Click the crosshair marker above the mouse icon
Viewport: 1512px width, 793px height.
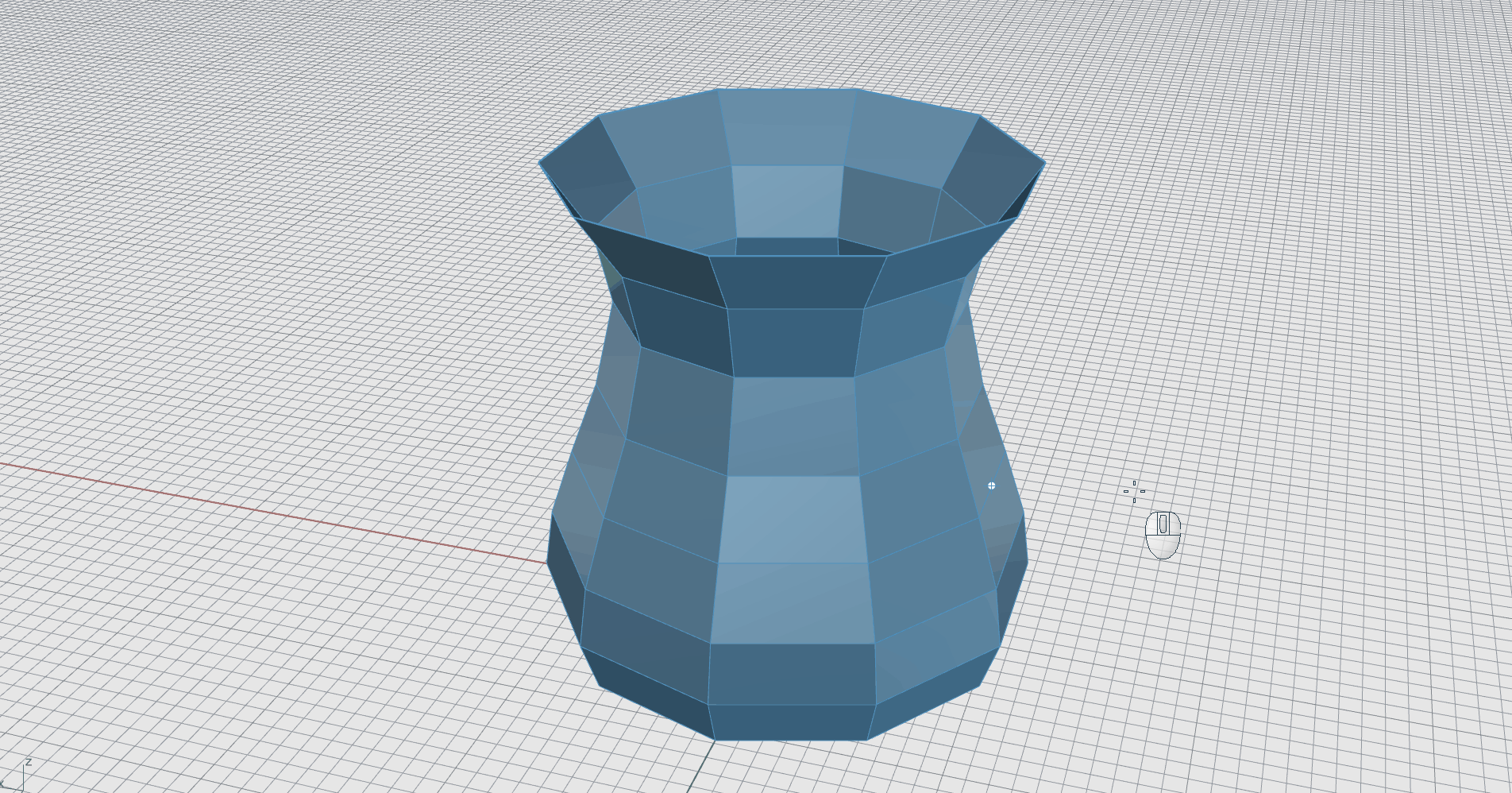coord(1134,491)
